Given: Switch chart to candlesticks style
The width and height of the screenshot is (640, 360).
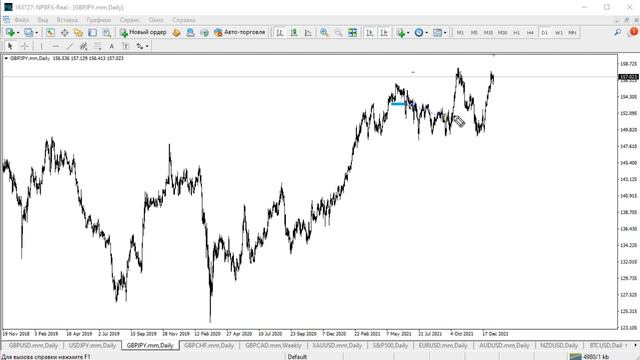Looking at the screenshot, I should click(x=294, y=33).
